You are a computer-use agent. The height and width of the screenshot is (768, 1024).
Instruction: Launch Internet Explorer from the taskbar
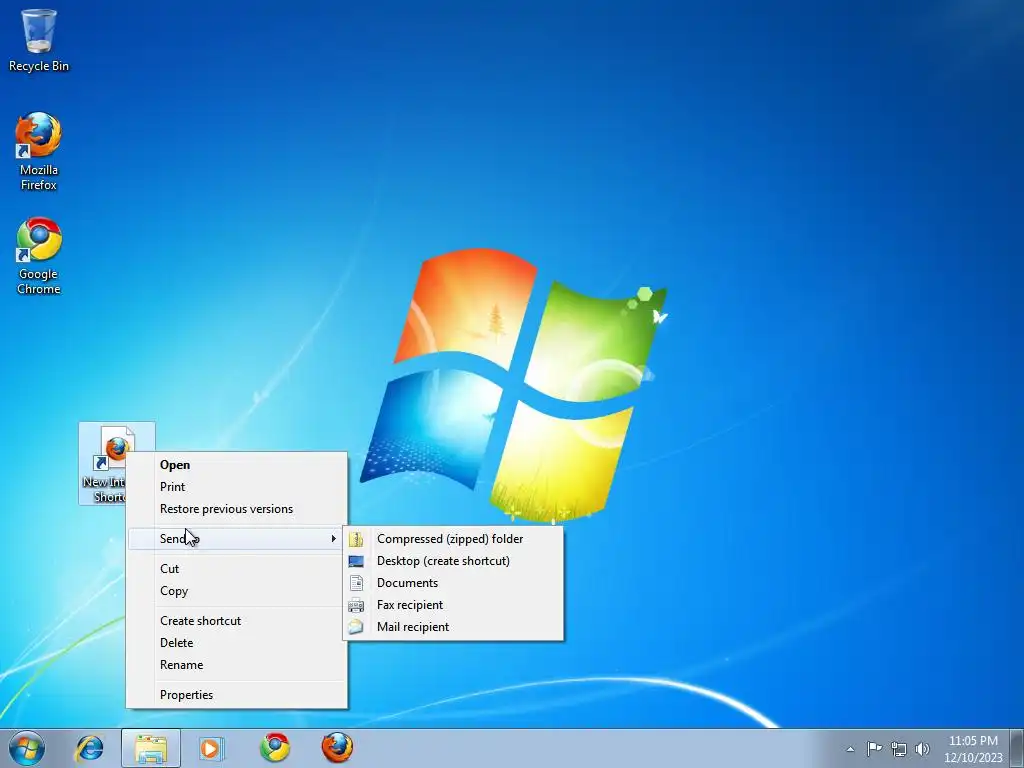[x=89, y=748]
